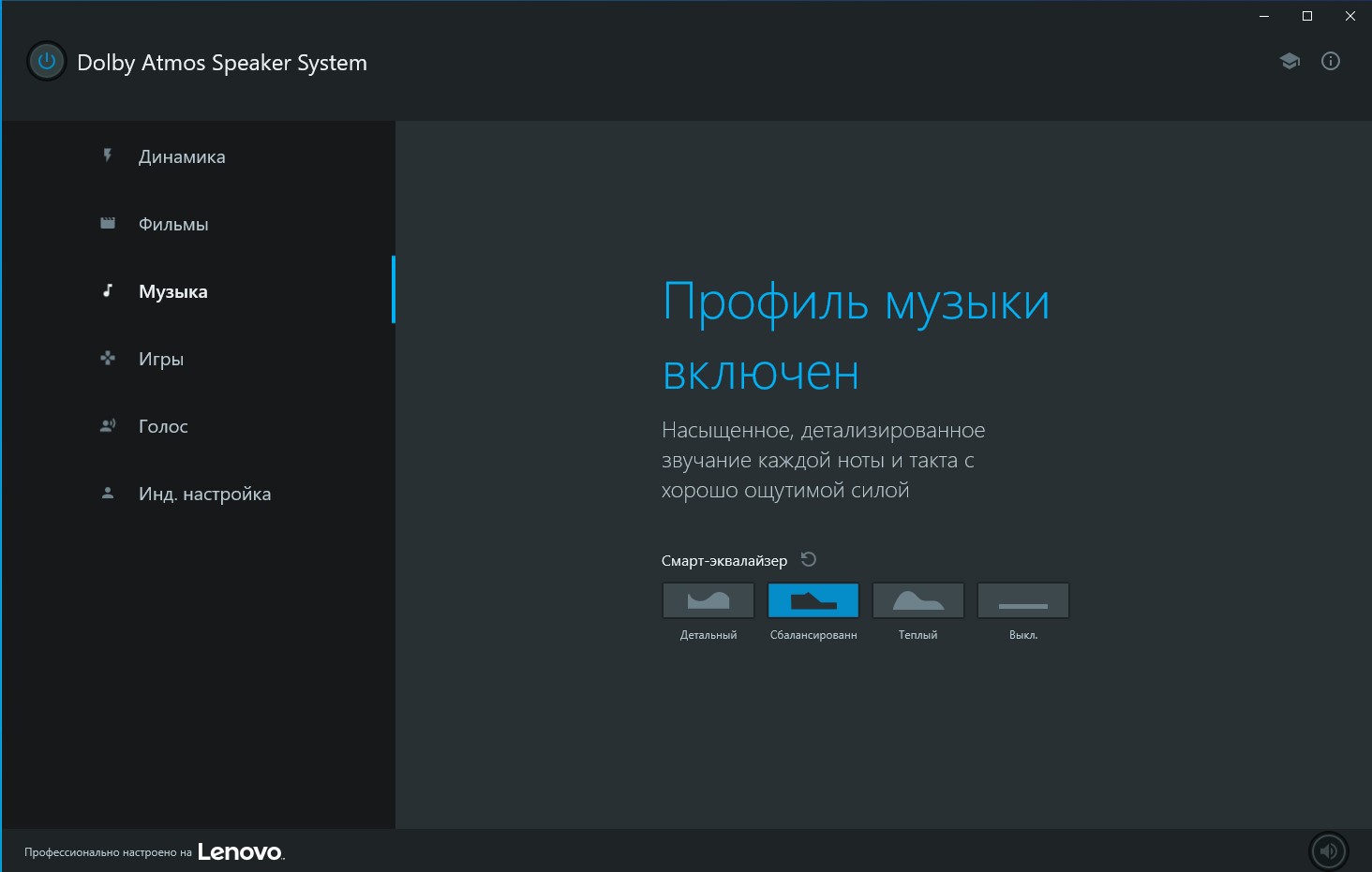Select the Сбалансированн equalizer preset
The height and width of the screenshot is (872, 1372).
(813, 600)
